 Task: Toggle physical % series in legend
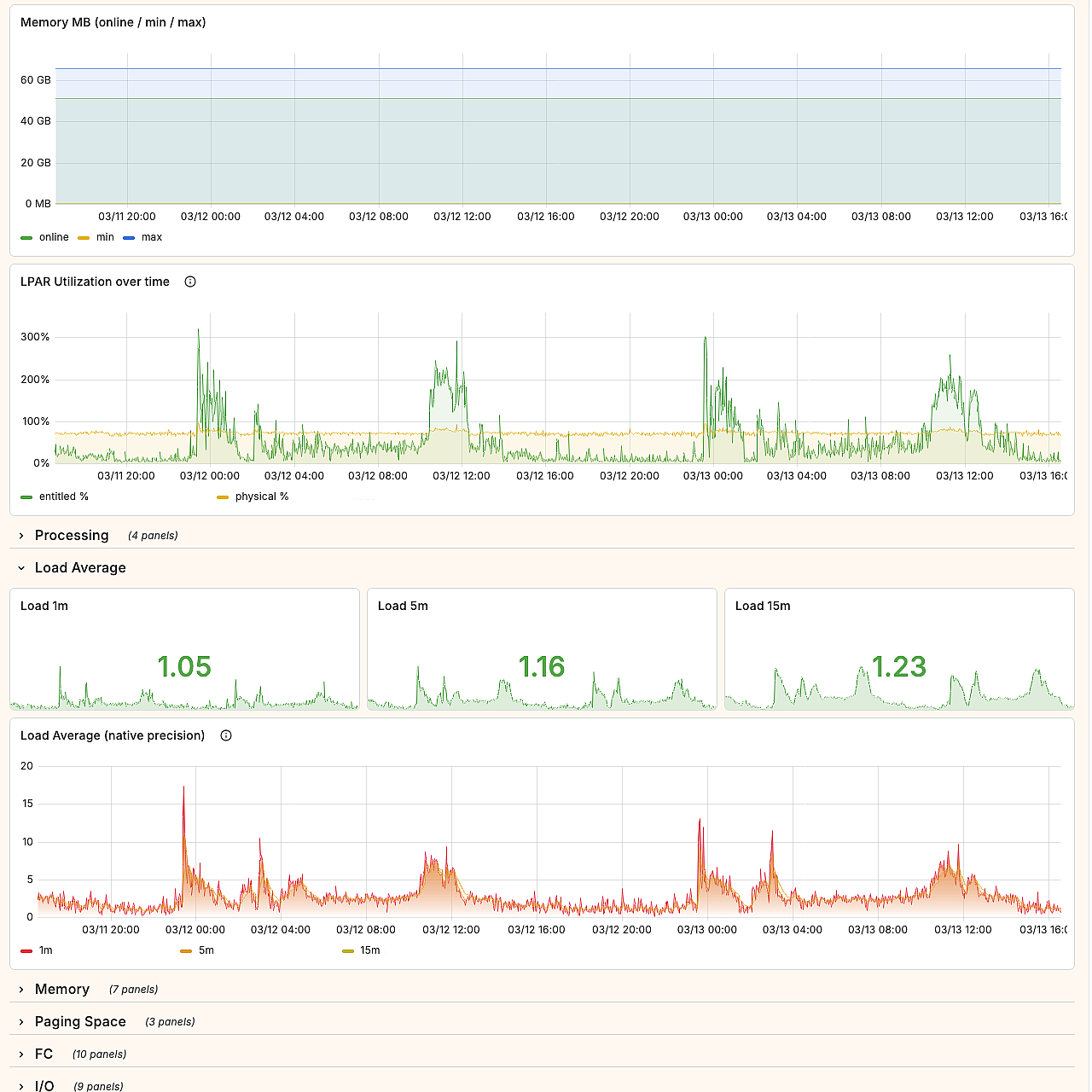point(261,497)
